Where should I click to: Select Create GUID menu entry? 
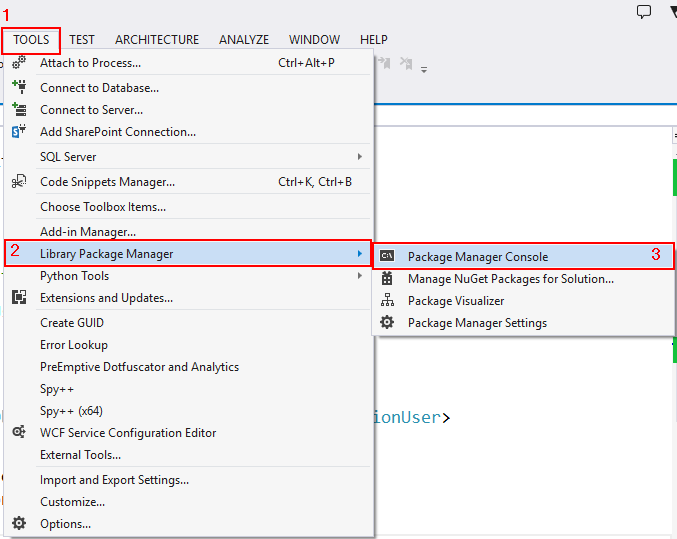coord(72,323)
